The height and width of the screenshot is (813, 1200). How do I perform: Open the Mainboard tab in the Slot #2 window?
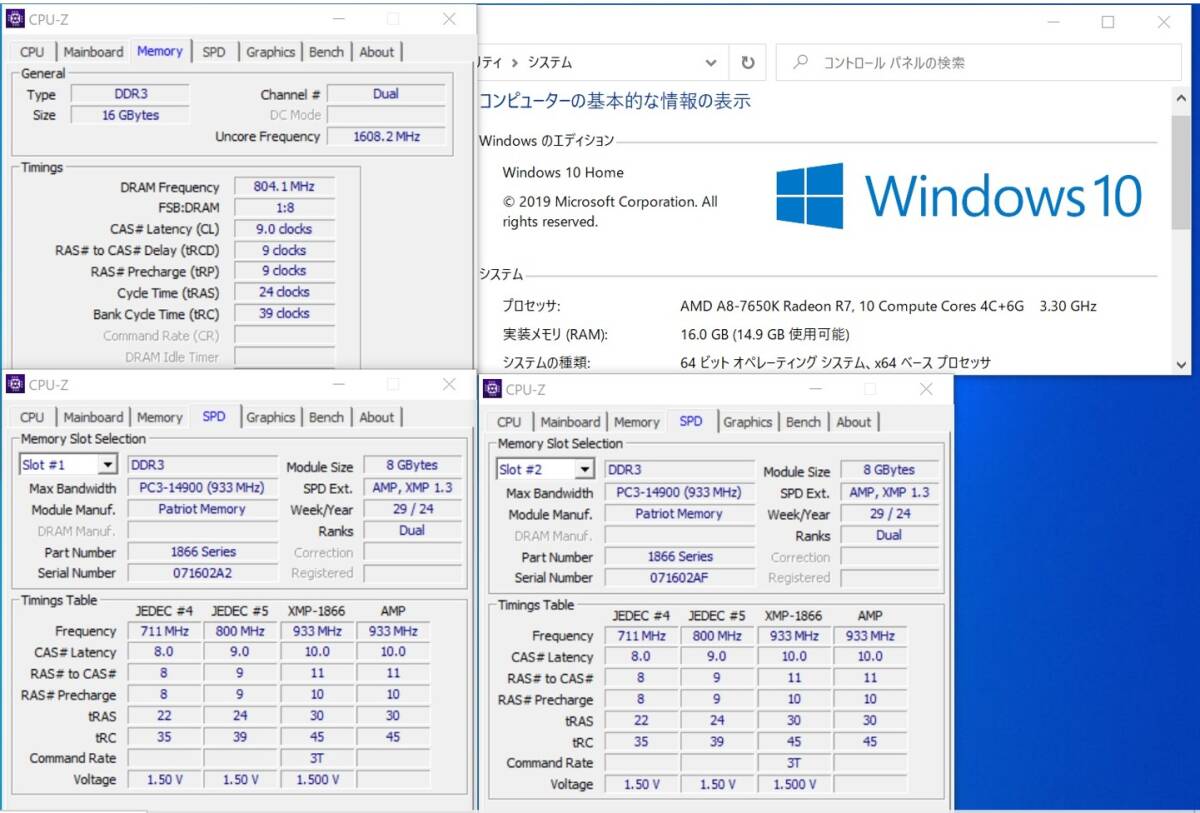tap(570, 422)
